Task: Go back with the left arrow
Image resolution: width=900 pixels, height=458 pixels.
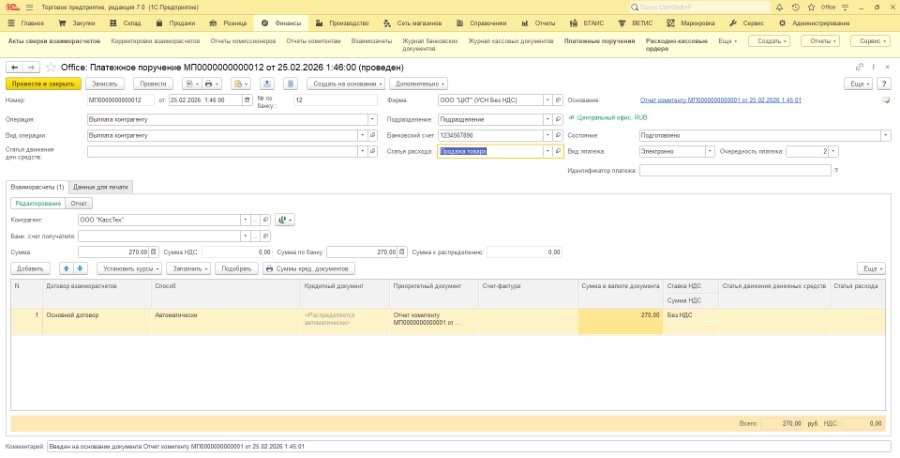Action: [x=14, y=67]
